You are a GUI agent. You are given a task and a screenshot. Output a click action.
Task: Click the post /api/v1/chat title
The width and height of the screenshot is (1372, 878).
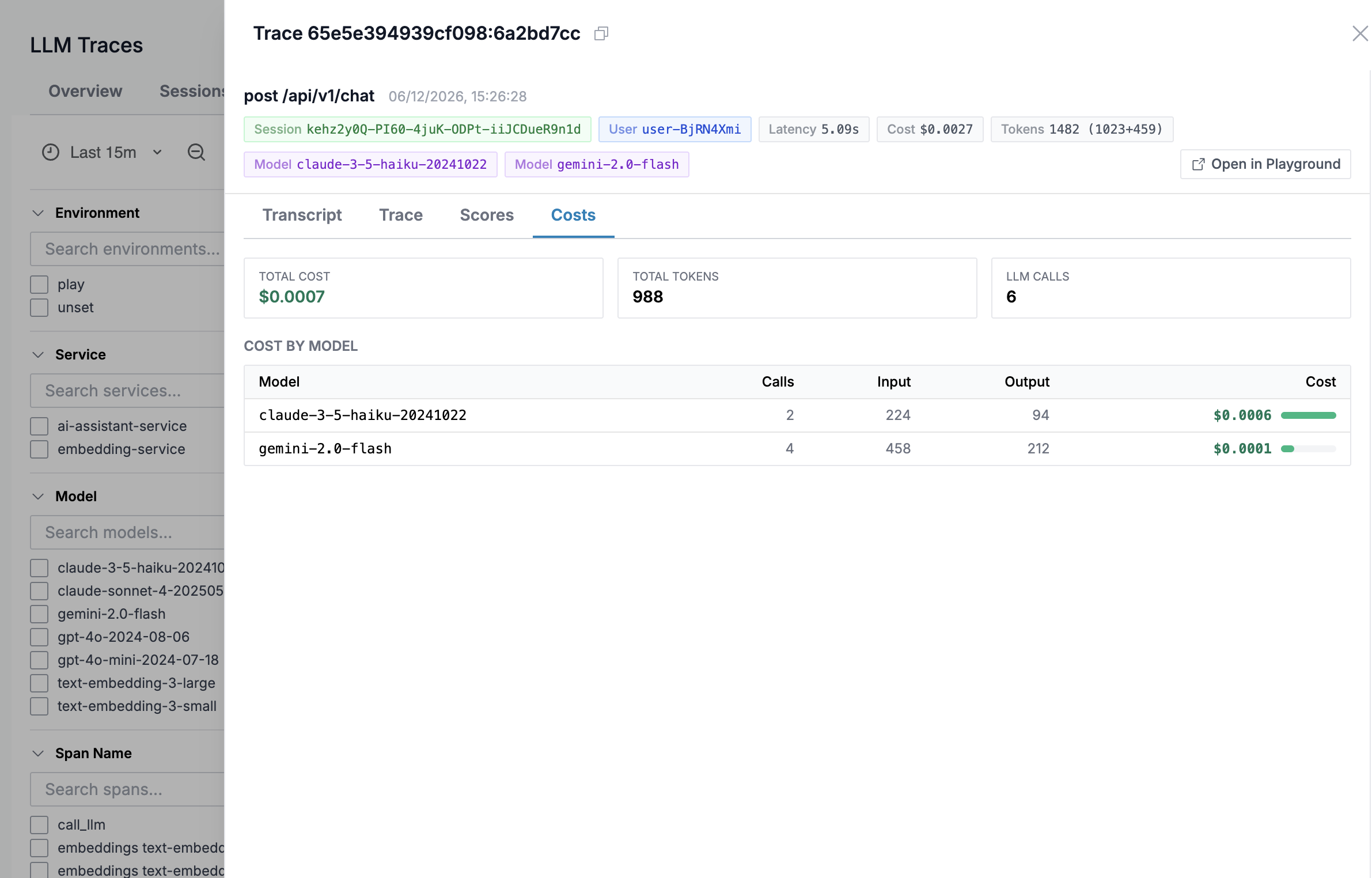(x=309, y=96)
